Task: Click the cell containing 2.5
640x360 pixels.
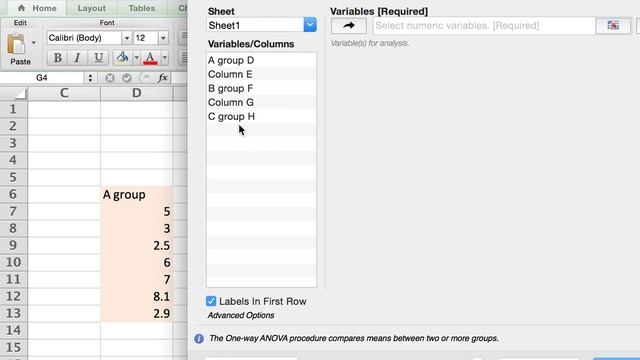Action: pos(136,245)
